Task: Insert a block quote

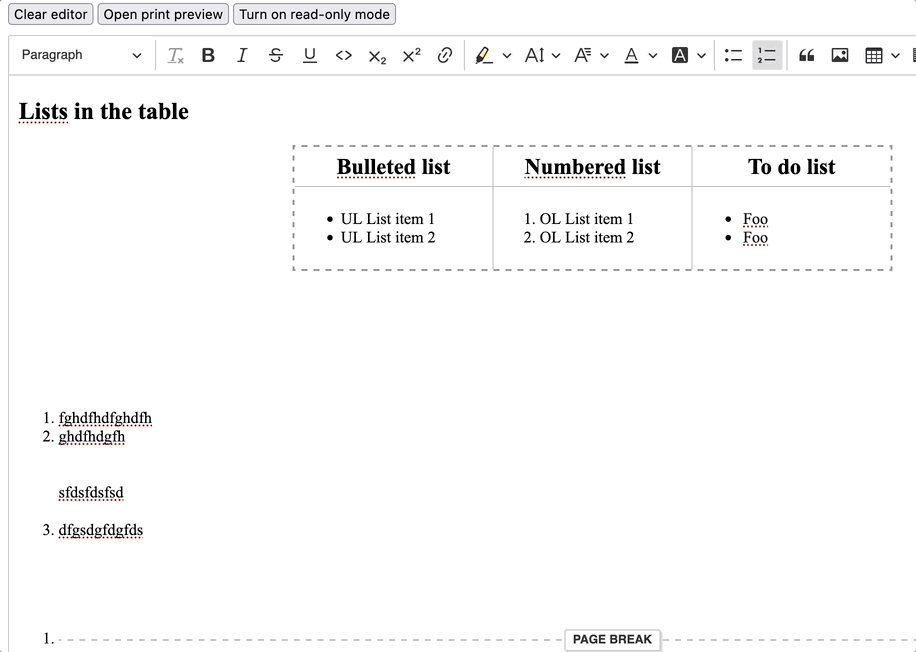Action: tap(807, 55)
